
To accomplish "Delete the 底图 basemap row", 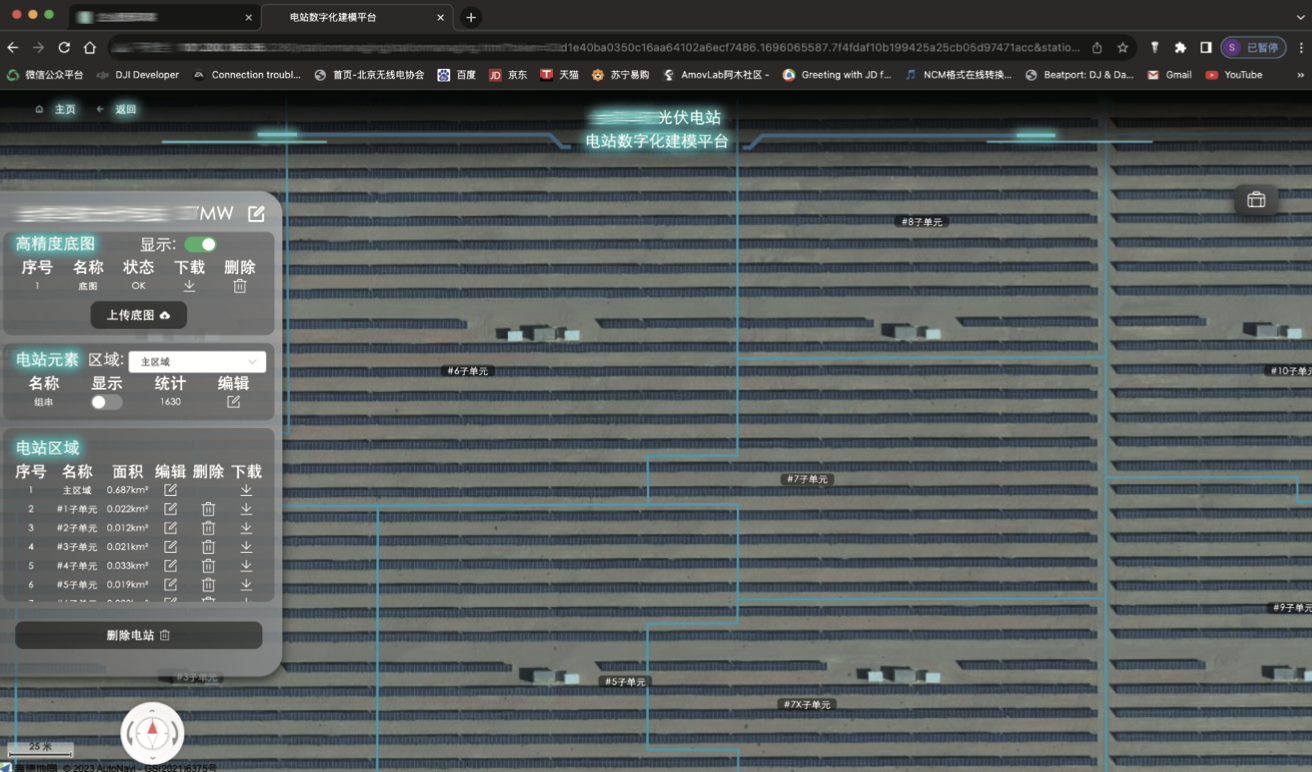I will pos(240,286).
